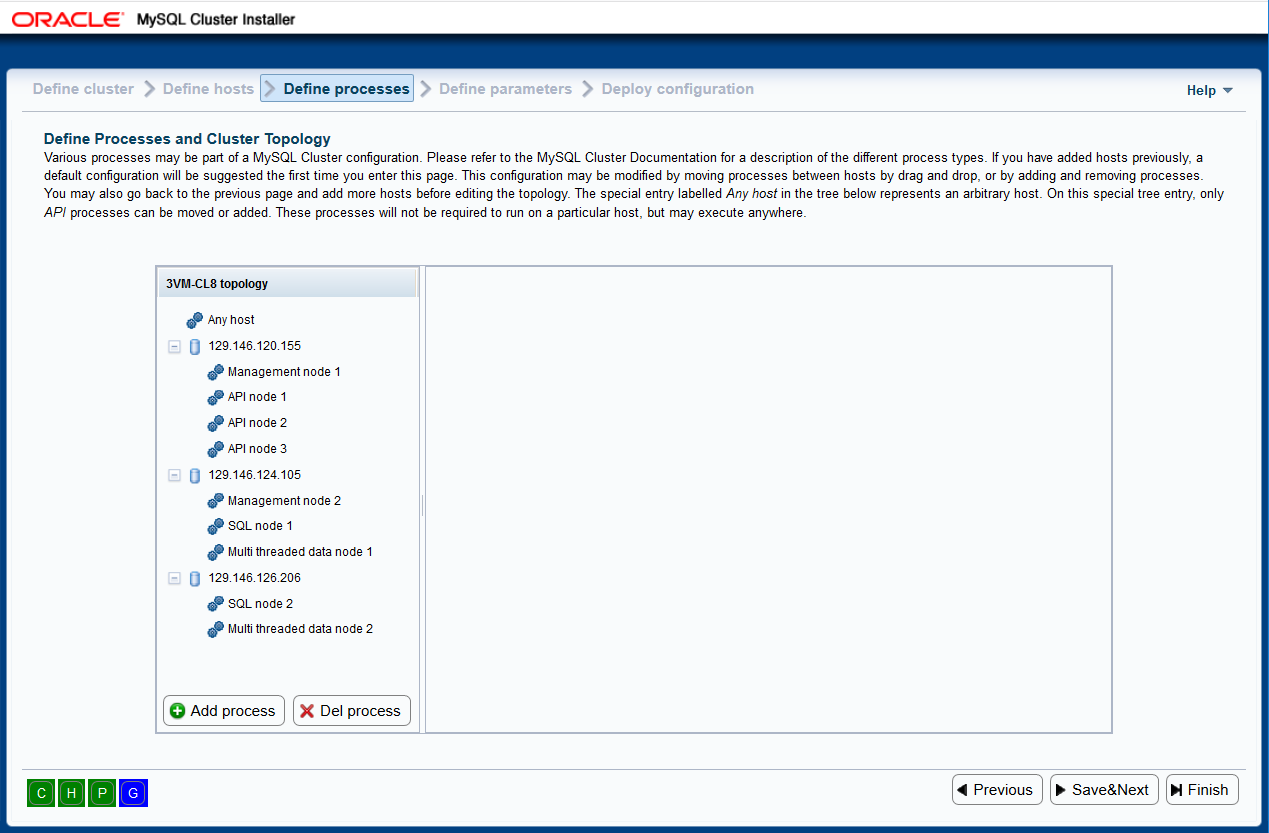Click the Management node 2 gear icon

pyautogui.click(x=215, y=501)
